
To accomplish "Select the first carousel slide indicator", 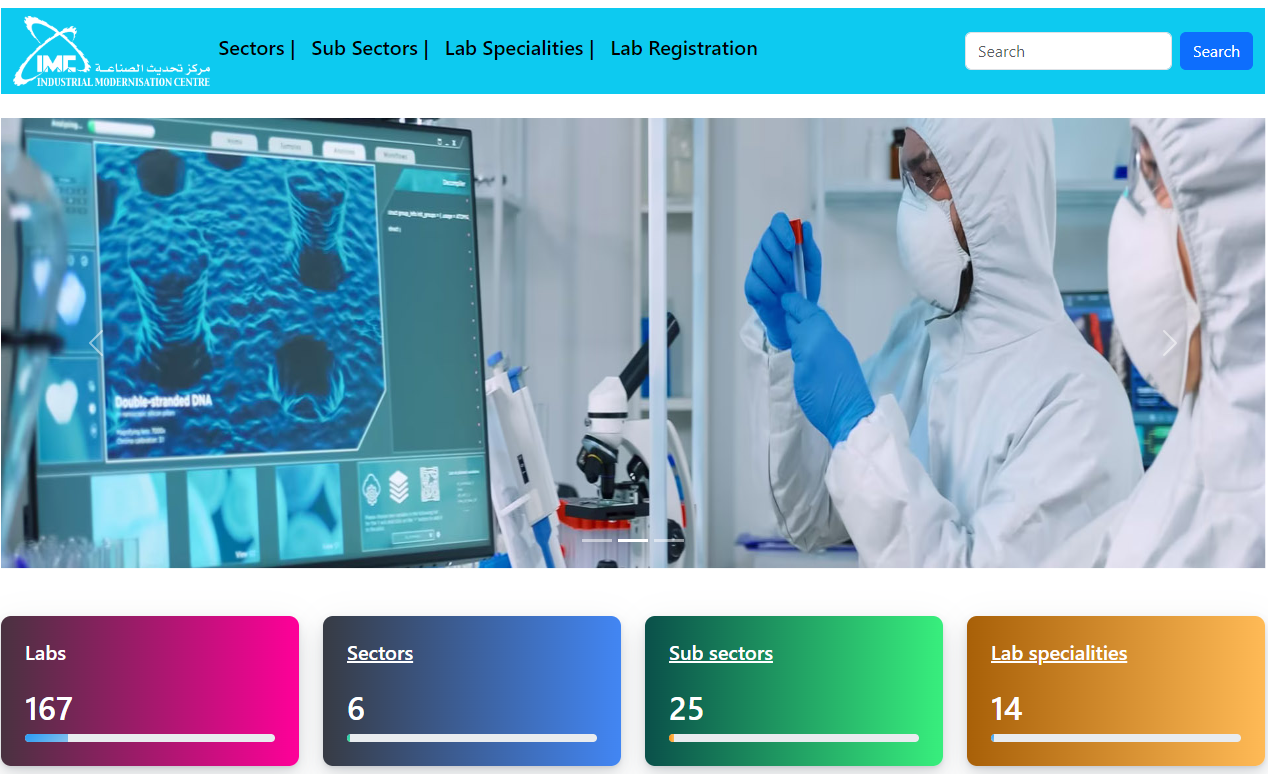I will 597,540.
